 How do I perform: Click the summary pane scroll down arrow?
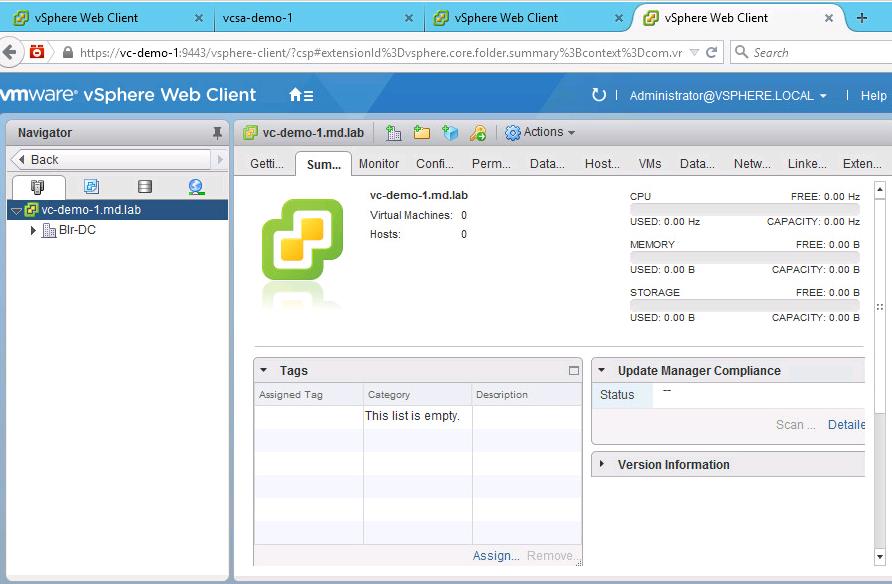click(880, 557)
